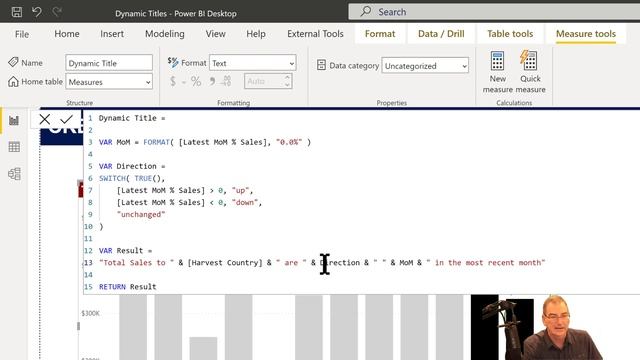Viewport: 640px width, 360px height.
Task: Cancel formula with X icon
Action: [45, 119]
